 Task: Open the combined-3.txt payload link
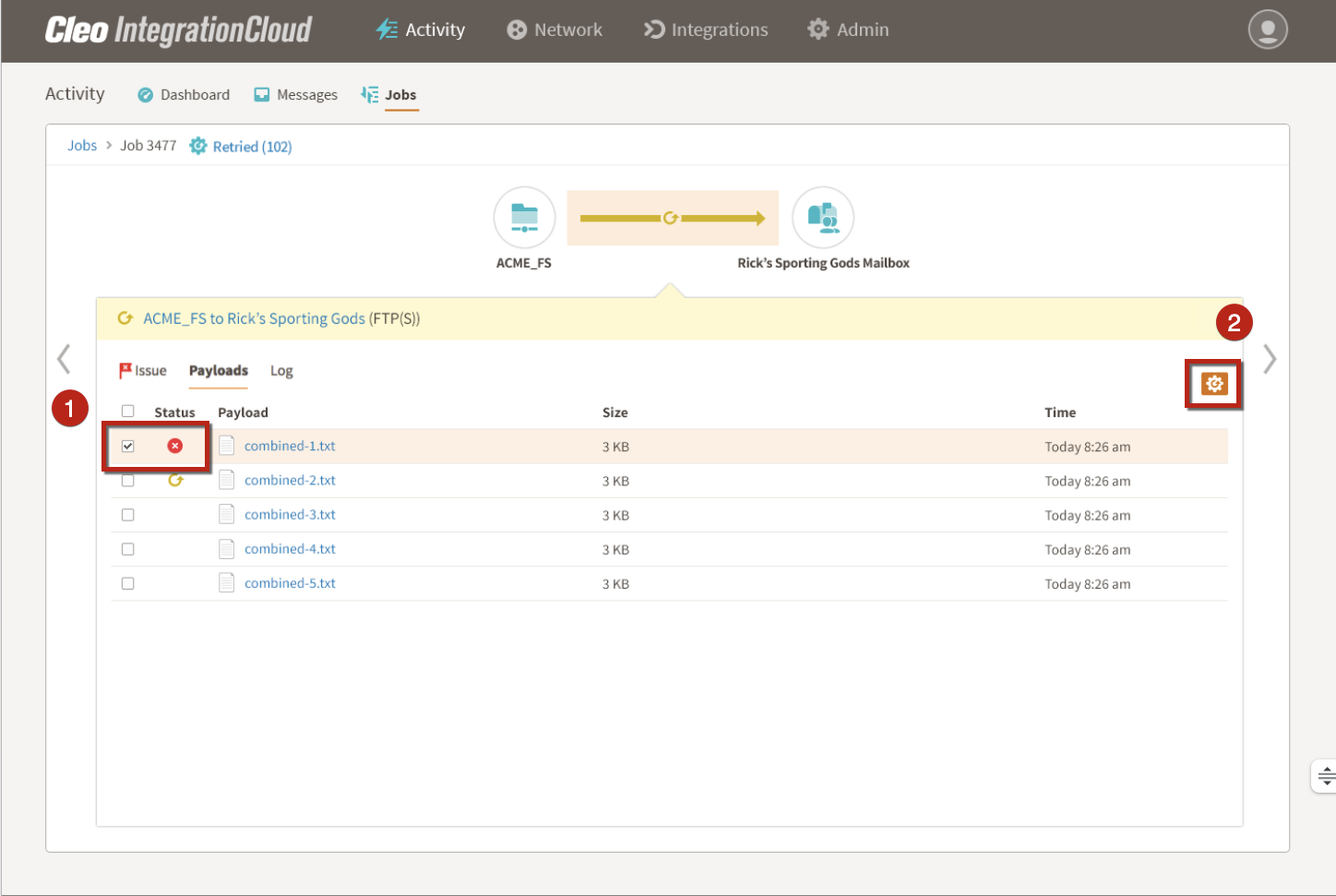click(290, 514)
